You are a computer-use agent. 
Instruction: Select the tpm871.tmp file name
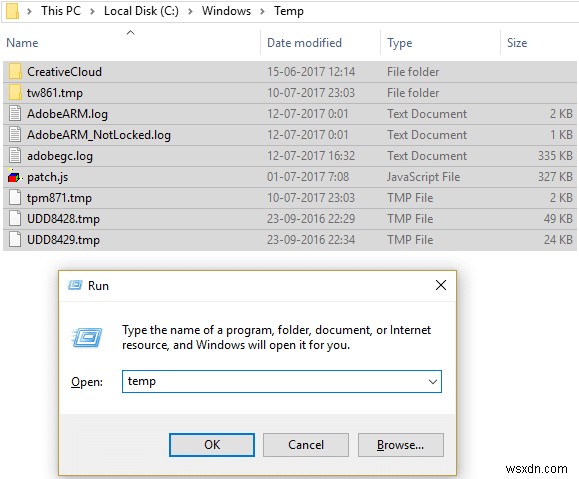point(59,198)
